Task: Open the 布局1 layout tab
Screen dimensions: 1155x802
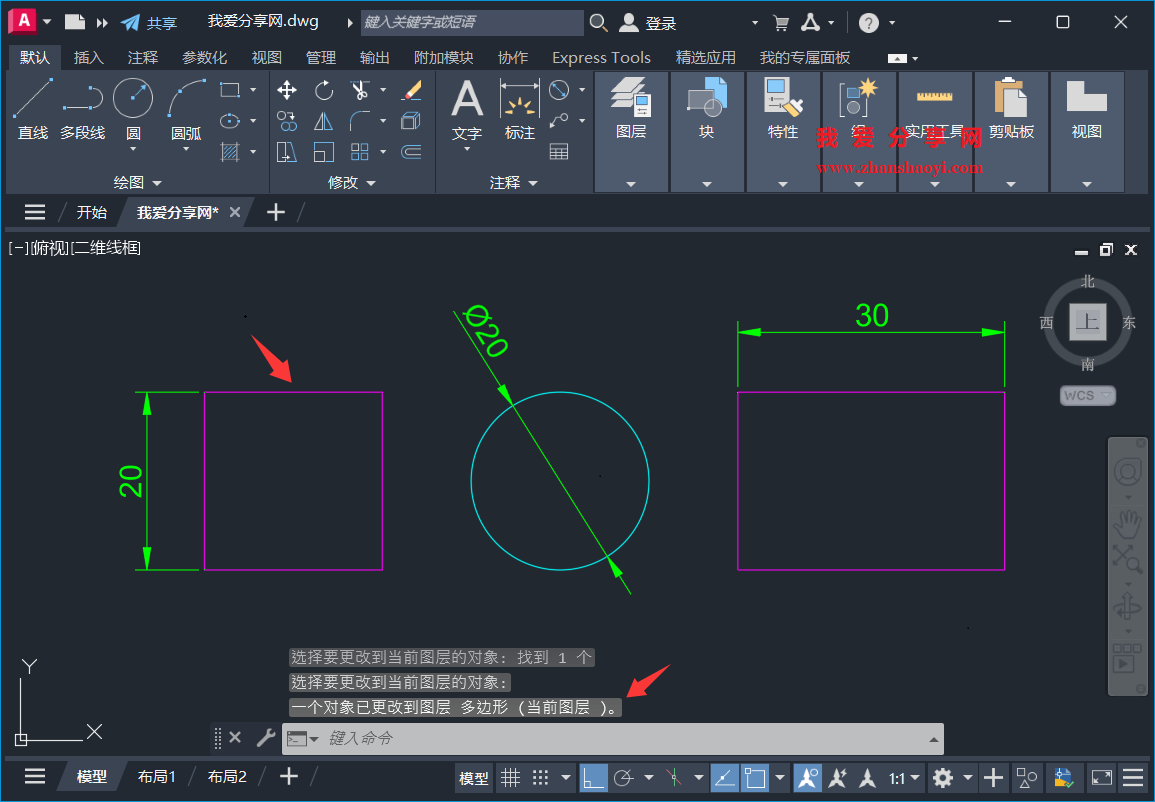Action: pyautogui.click(x=157, y=776)
